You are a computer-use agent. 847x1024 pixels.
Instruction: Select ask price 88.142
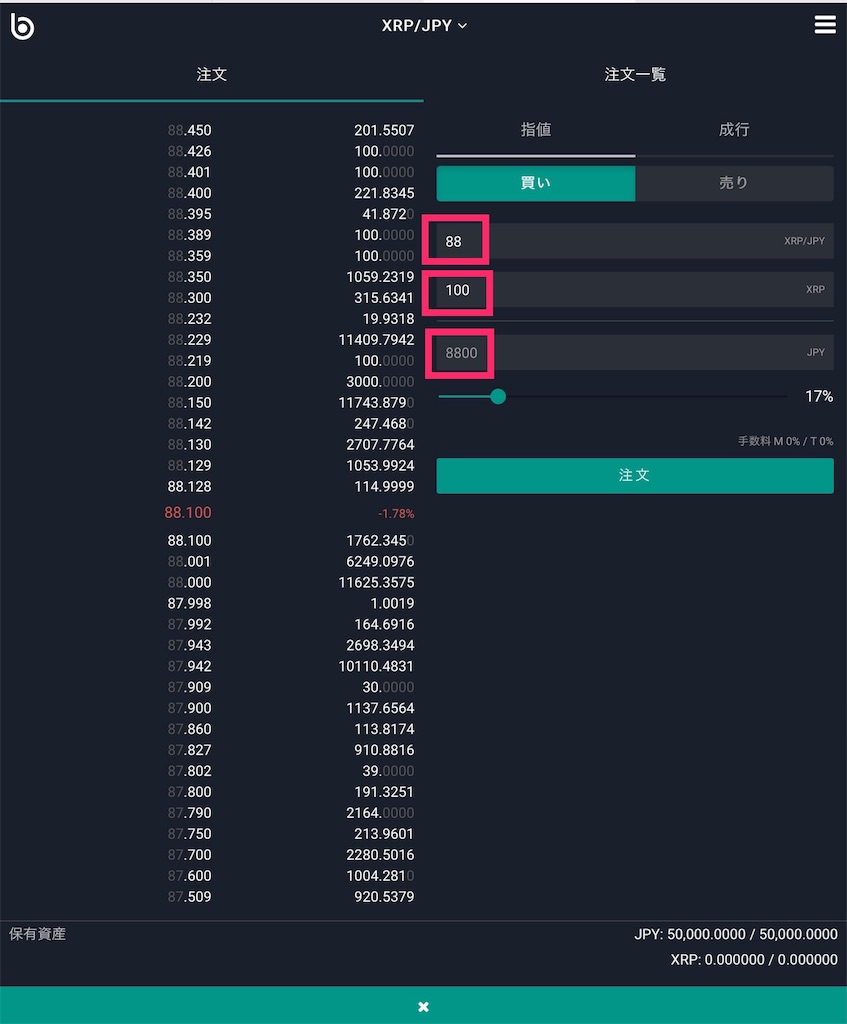[189, 424]
